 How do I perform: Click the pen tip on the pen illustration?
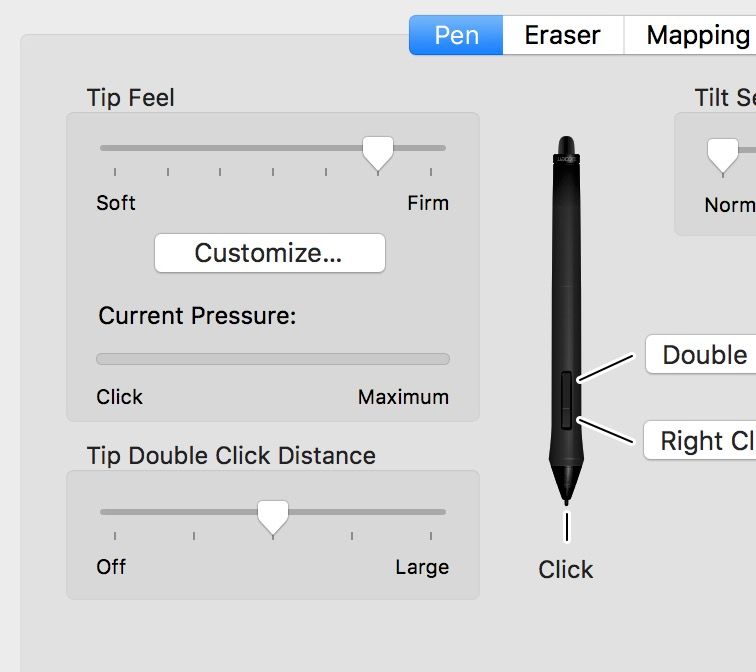click(566, 491)
